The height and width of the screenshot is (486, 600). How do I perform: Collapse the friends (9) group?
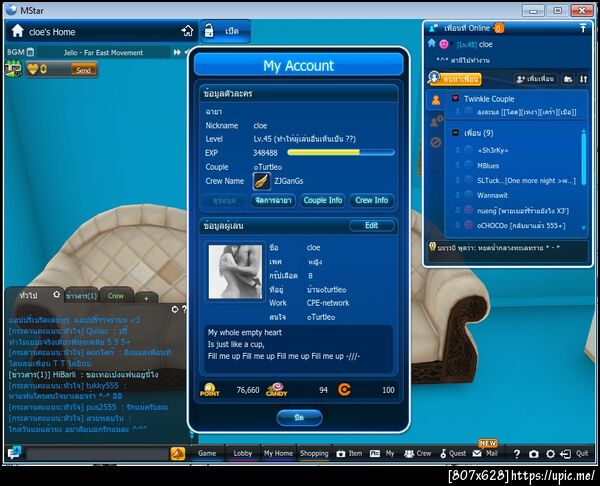pos(455,132)
